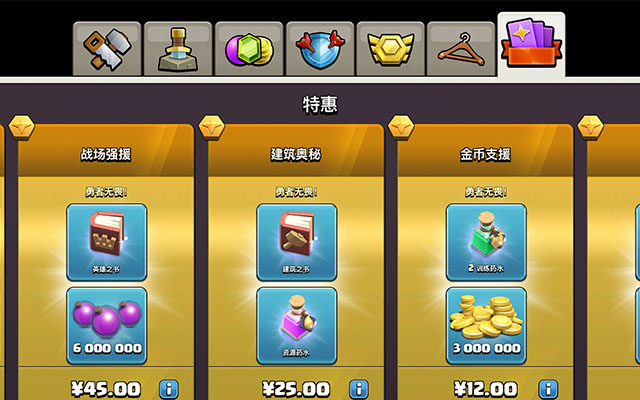
Task: Select the purple cards special offers tab
Action: (531, 45)
